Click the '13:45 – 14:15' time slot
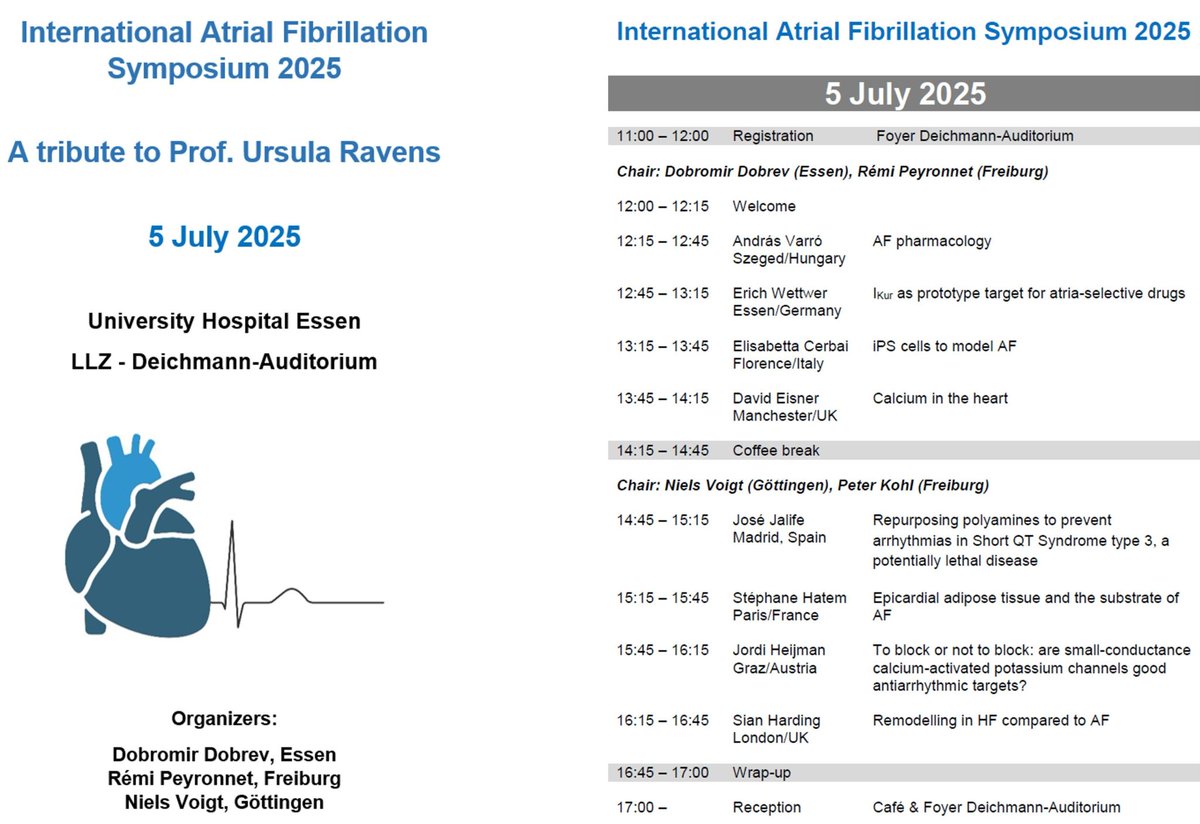Image resolution: width=1200 pixels, height=824 pixels. [662, 398]
